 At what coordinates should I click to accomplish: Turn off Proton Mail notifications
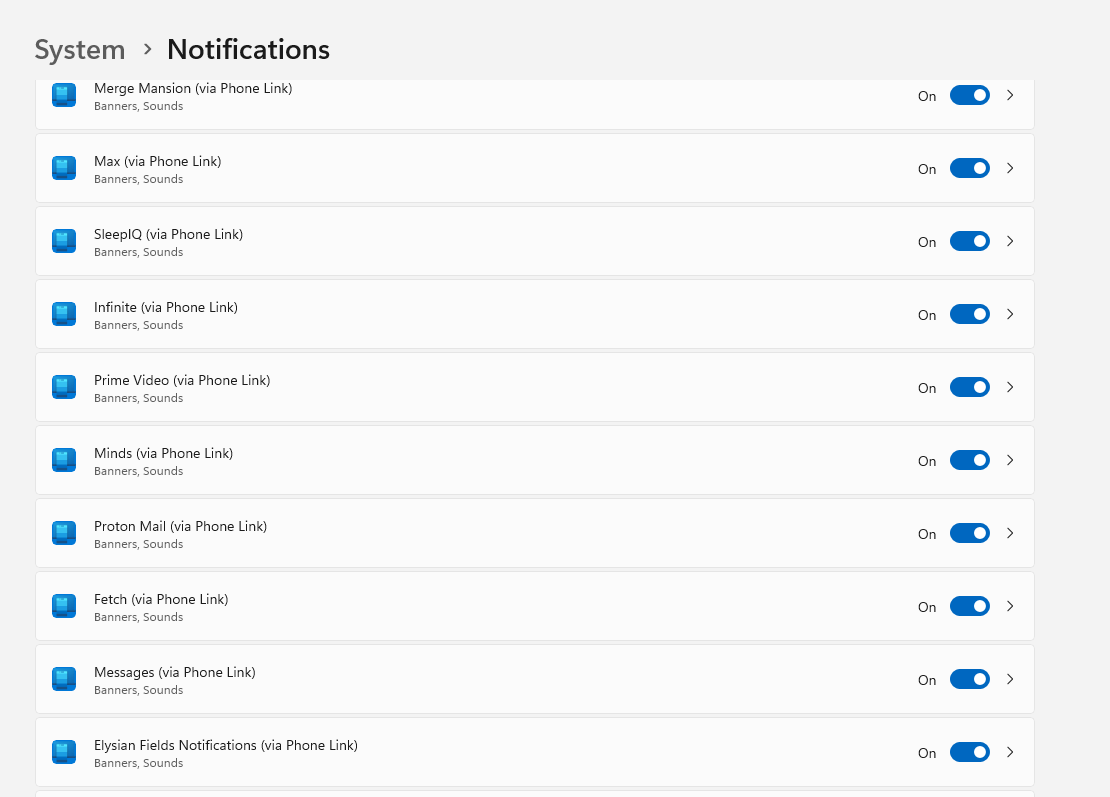(969, 532)
